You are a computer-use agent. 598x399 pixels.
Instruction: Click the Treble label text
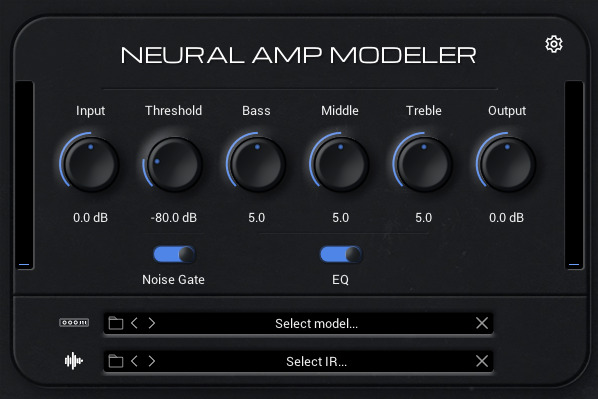click(x=424, y=111)
